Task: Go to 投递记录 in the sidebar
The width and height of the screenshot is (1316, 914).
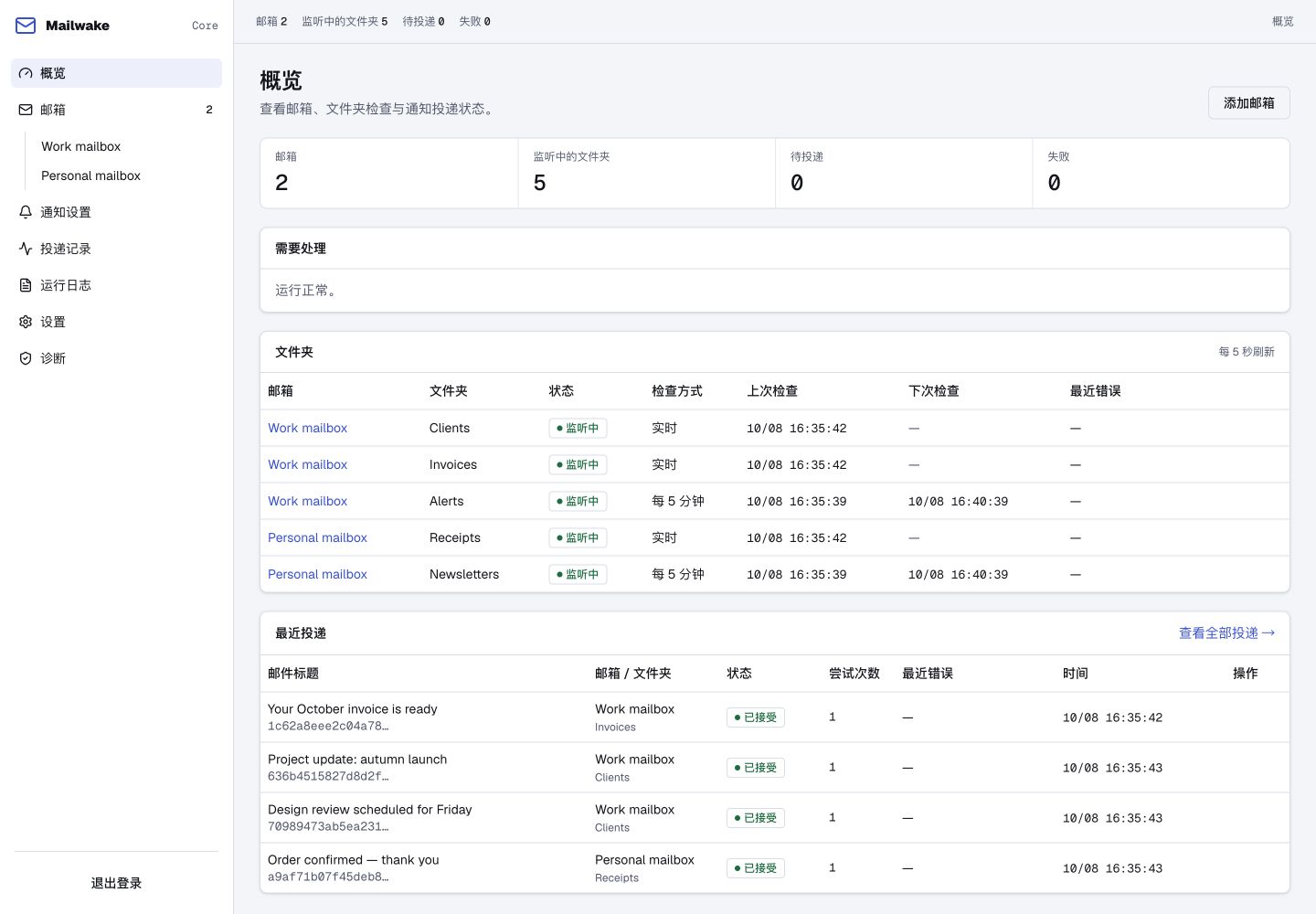Action: 116,249
